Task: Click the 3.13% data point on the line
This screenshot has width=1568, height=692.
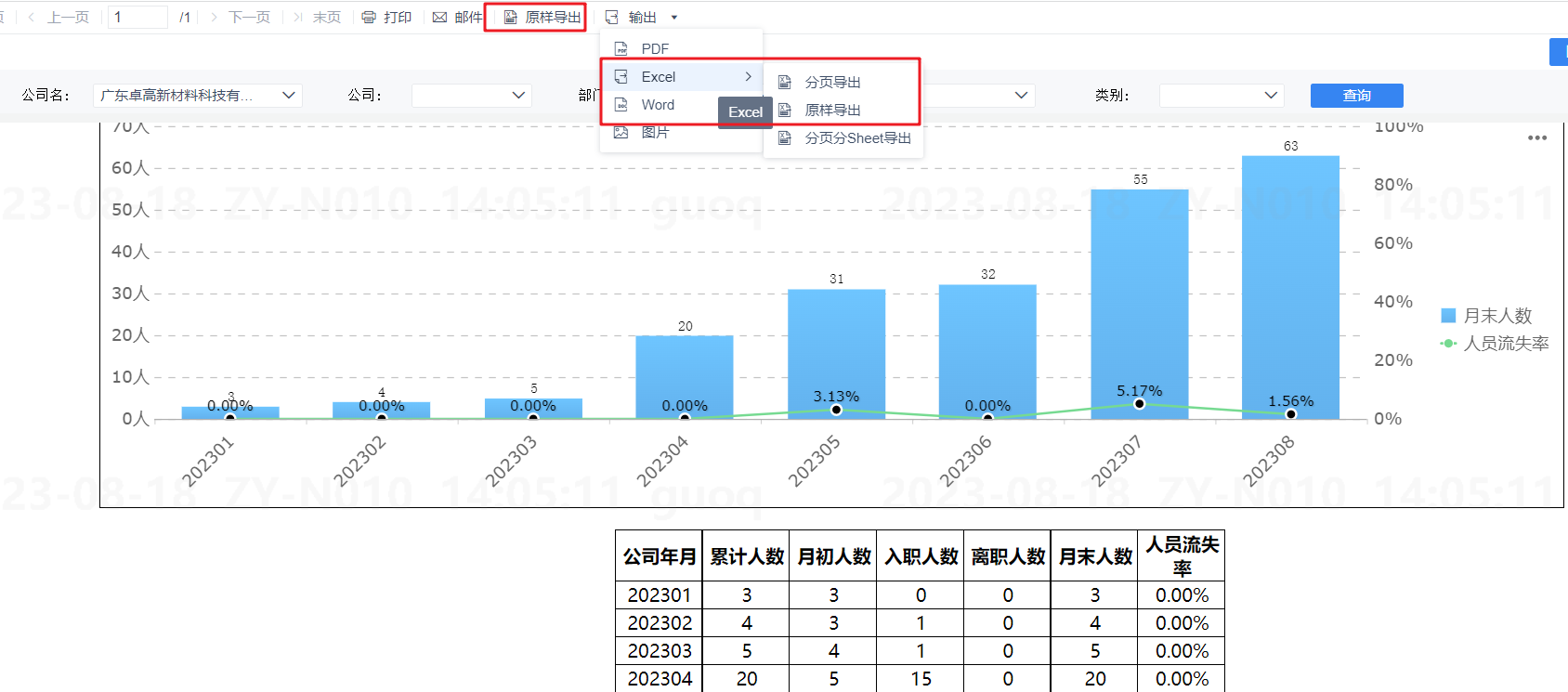Action: pyautogui.click(x=836, y=410)
